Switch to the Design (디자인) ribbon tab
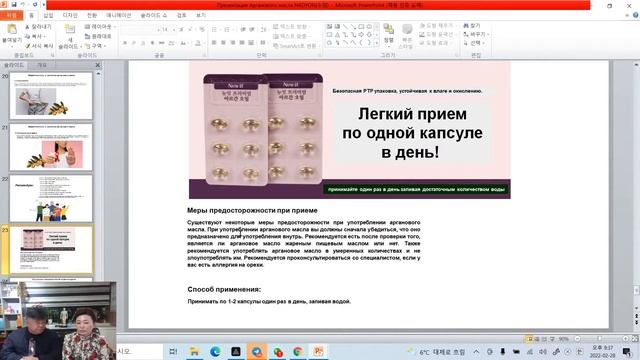The height and width of the screenshot is (360, 640). 70,16
